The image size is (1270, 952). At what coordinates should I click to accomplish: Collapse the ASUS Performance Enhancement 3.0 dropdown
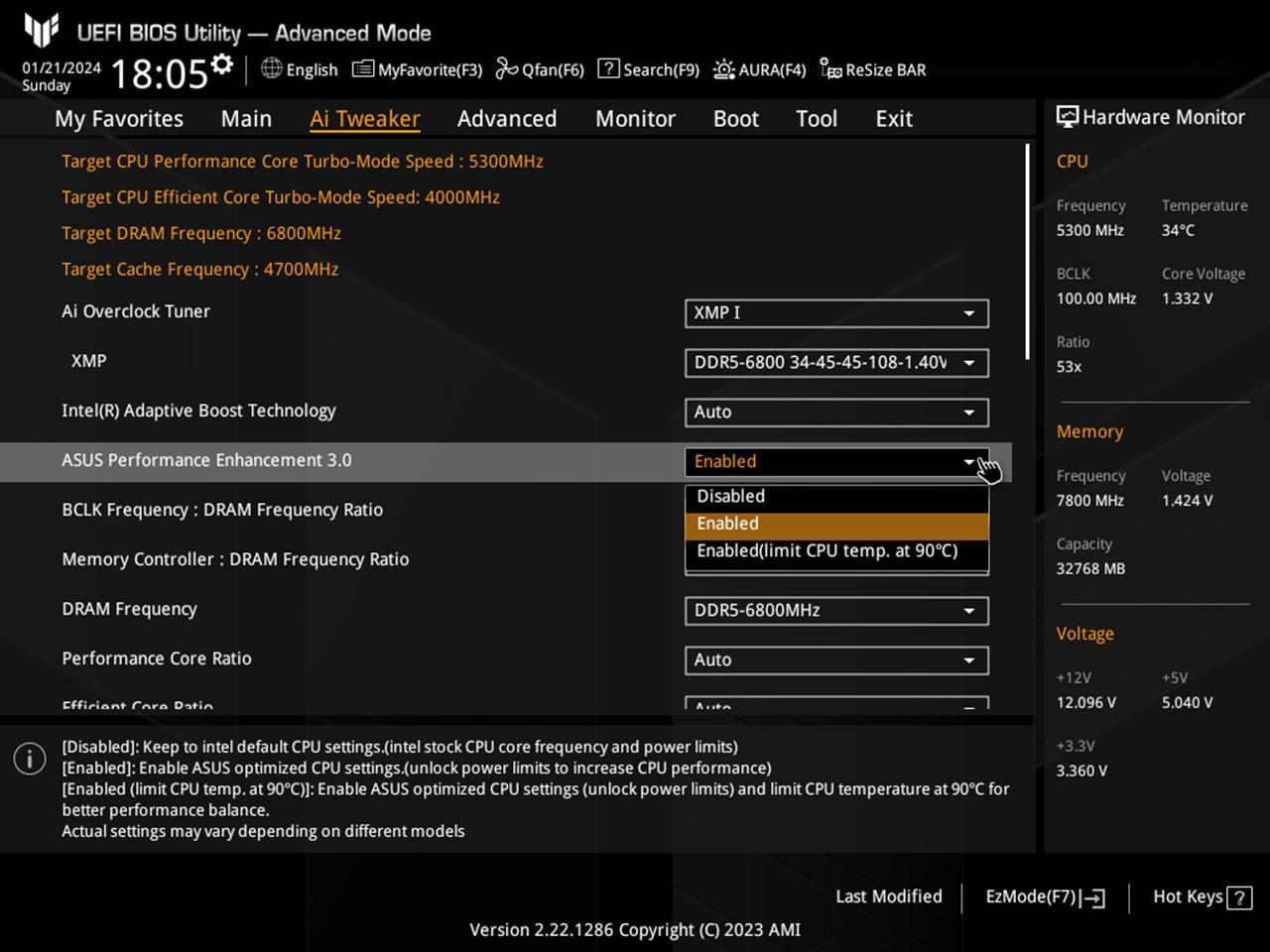(836, 462)
